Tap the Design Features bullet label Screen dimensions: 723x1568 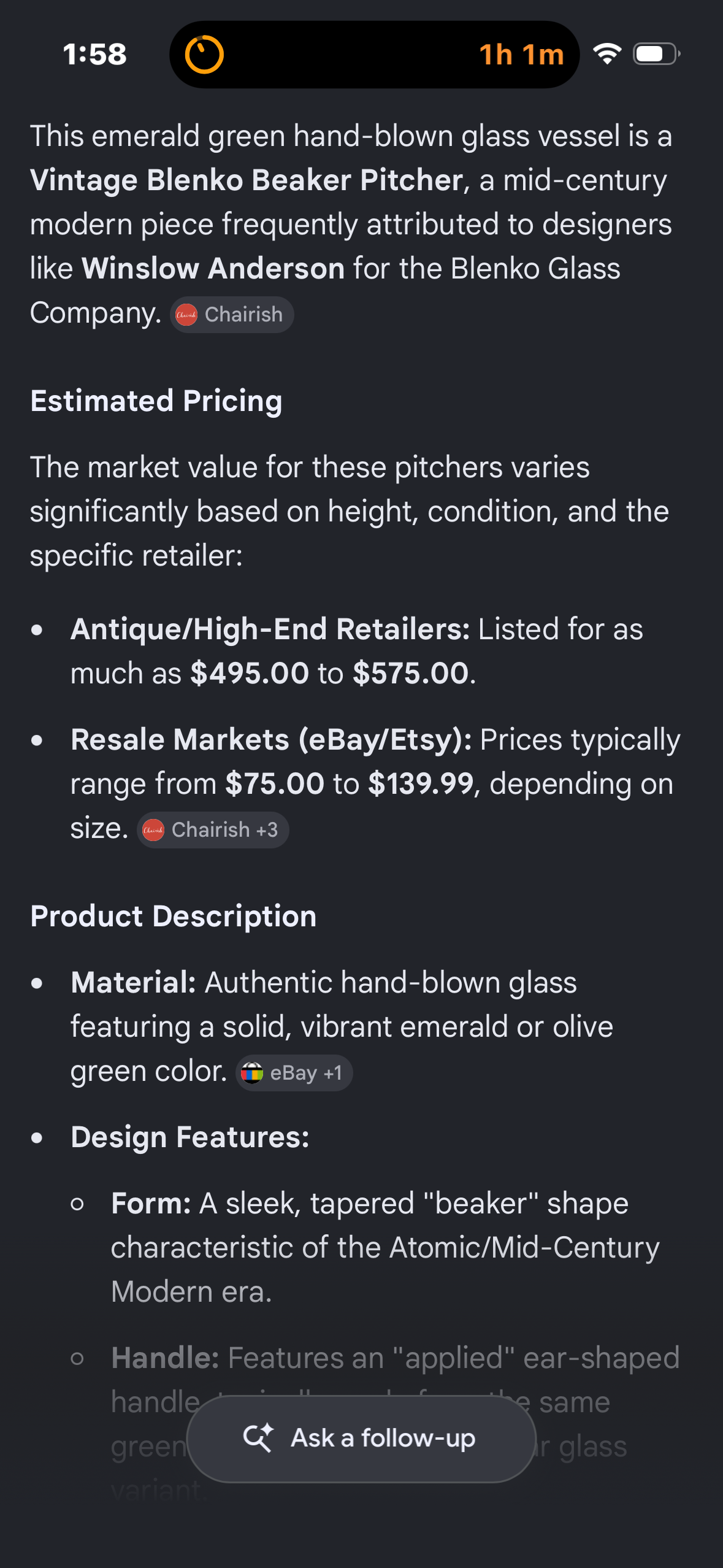(x=190, y=1137)
